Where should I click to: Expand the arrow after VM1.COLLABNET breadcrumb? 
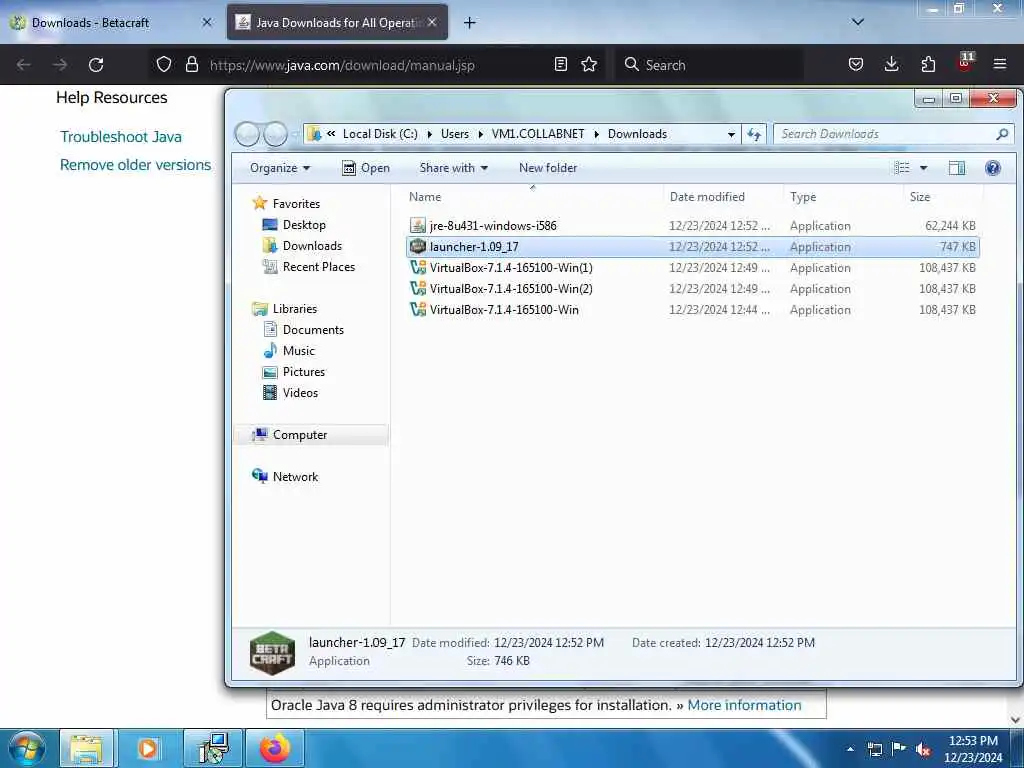[x=596, y=135]
